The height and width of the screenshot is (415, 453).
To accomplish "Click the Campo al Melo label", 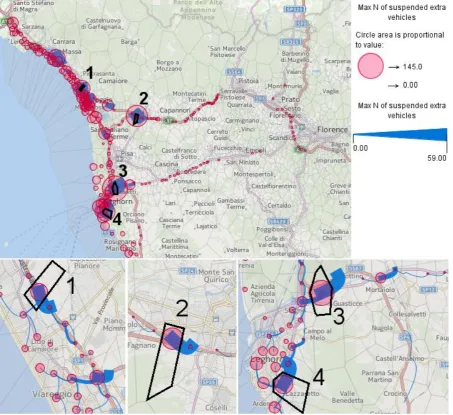I will coord(317,334).
